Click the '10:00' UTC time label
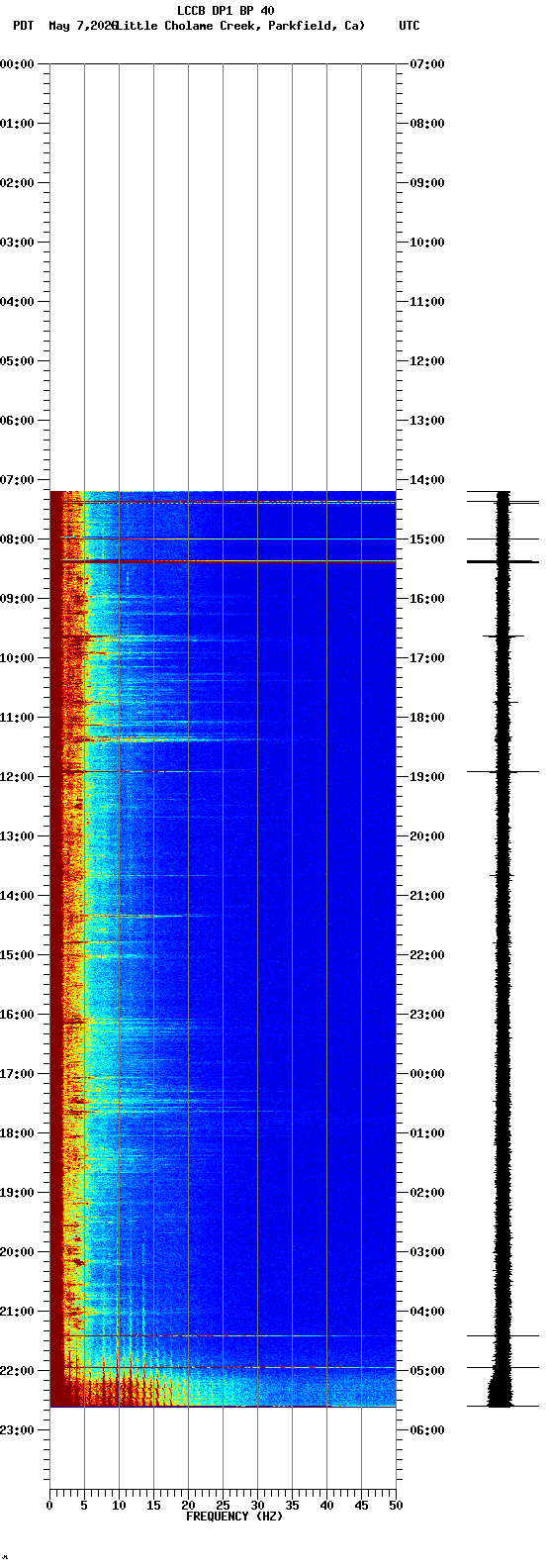The image size is (546, 1568). [427, 243]
